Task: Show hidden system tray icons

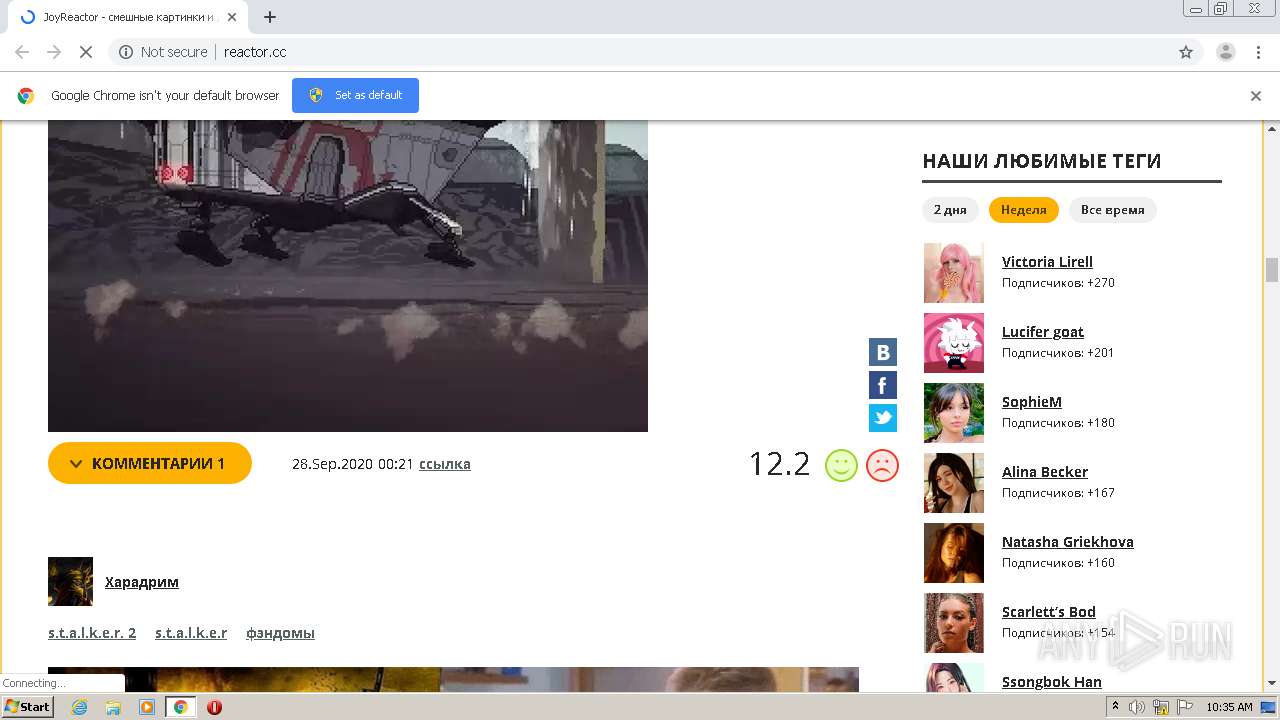Action: (1116, 707)
